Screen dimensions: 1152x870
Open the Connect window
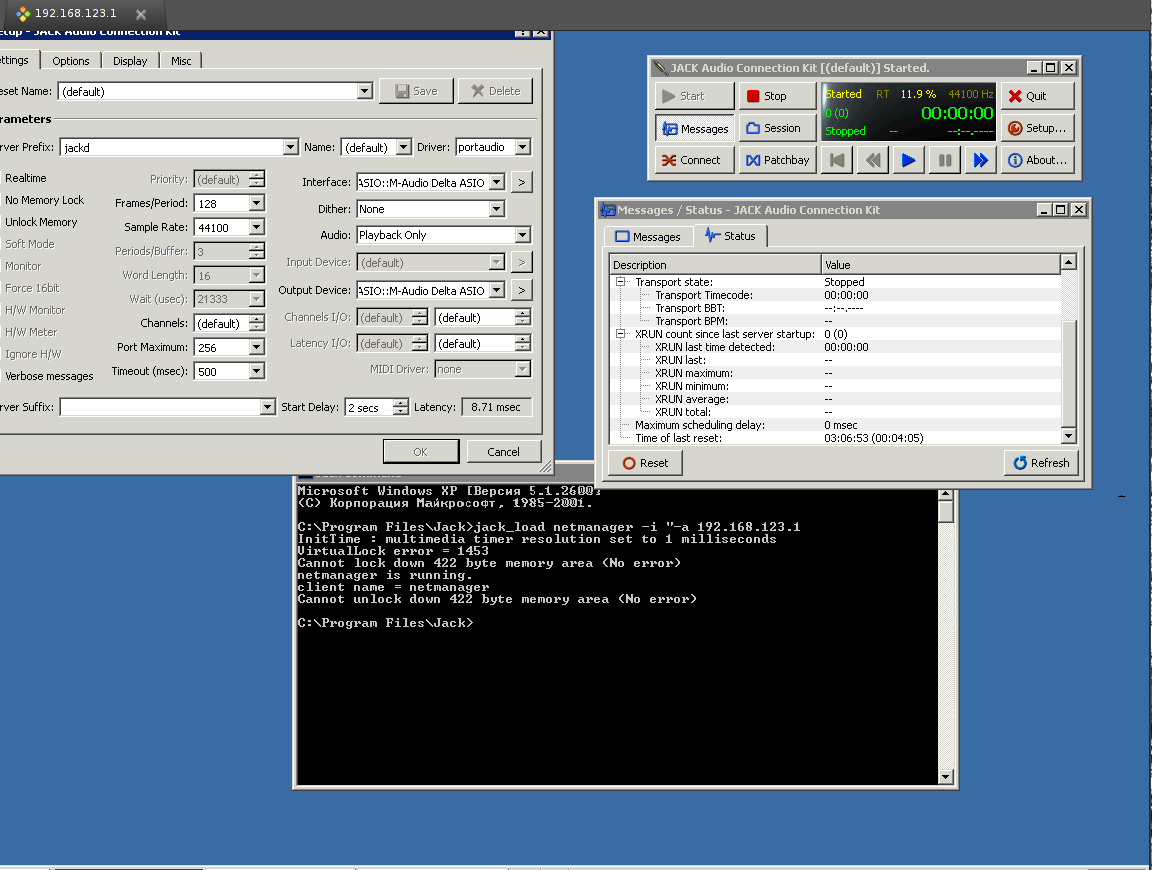point(691,160)
